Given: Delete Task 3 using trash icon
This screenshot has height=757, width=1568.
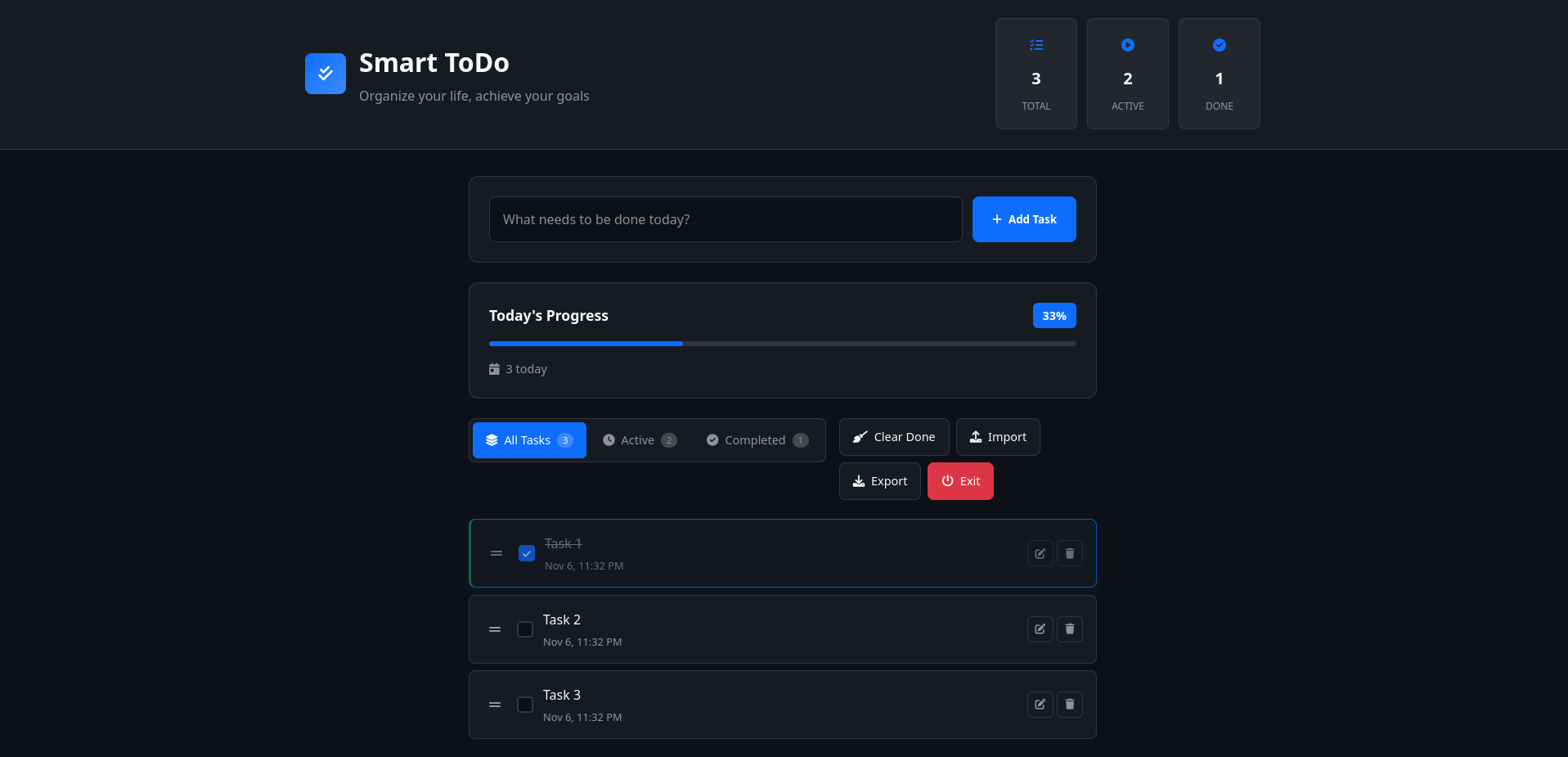Looking at the screenshot, I should [x=1069, y=705].
